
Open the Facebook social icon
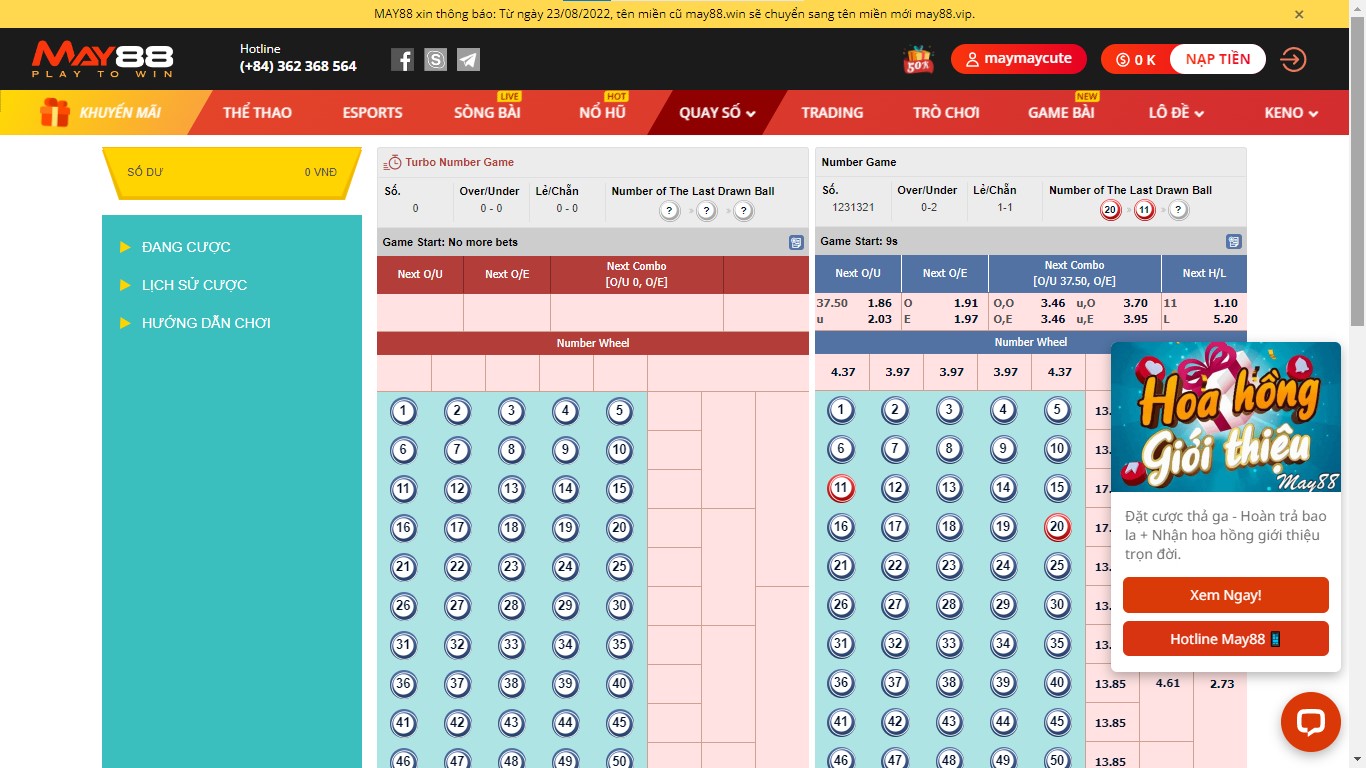pos(402,60)
